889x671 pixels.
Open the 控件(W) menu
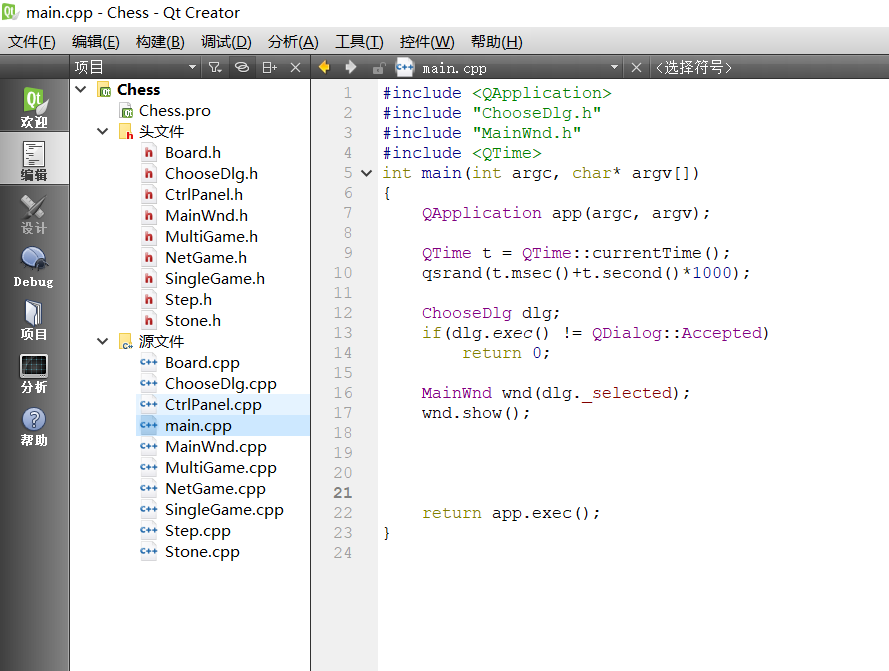[427, 42]
